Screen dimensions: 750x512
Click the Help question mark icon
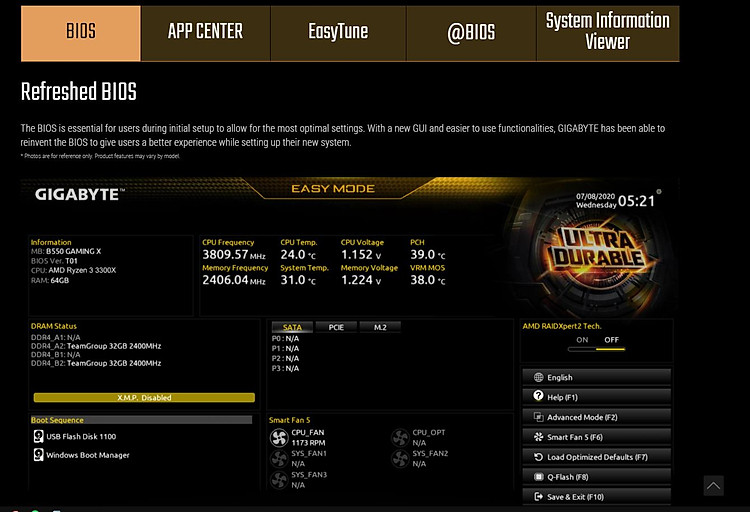coord(539,396)
